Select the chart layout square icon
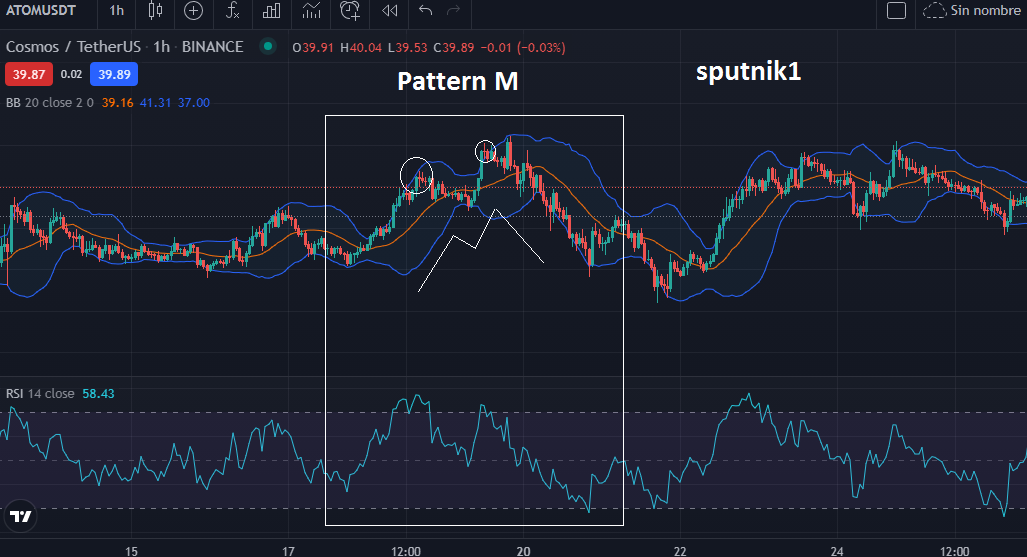 (896, 10)
